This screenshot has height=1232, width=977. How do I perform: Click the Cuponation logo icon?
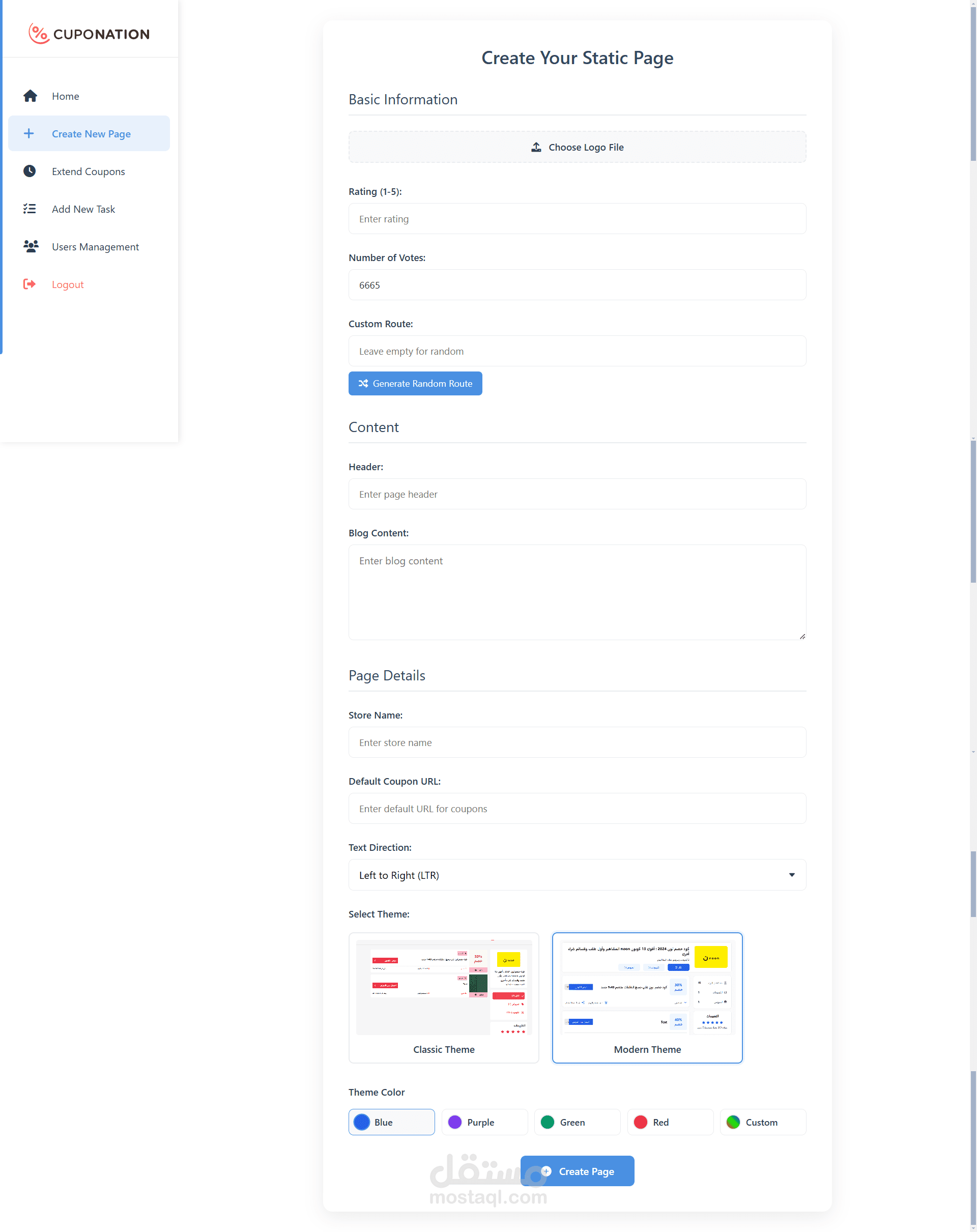coord(39,34)
